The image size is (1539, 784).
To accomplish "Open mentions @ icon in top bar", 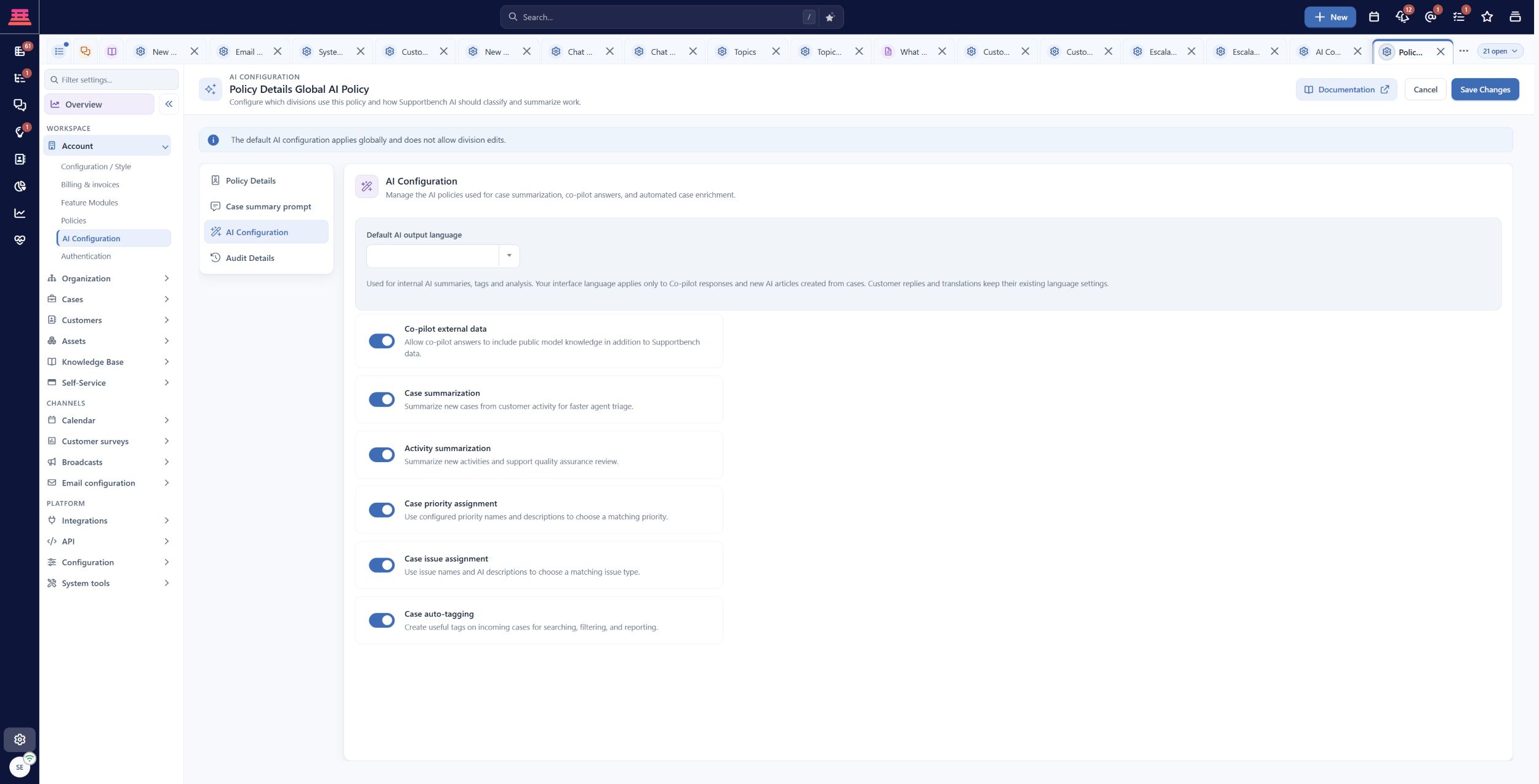I will (x=1431, y=17).
